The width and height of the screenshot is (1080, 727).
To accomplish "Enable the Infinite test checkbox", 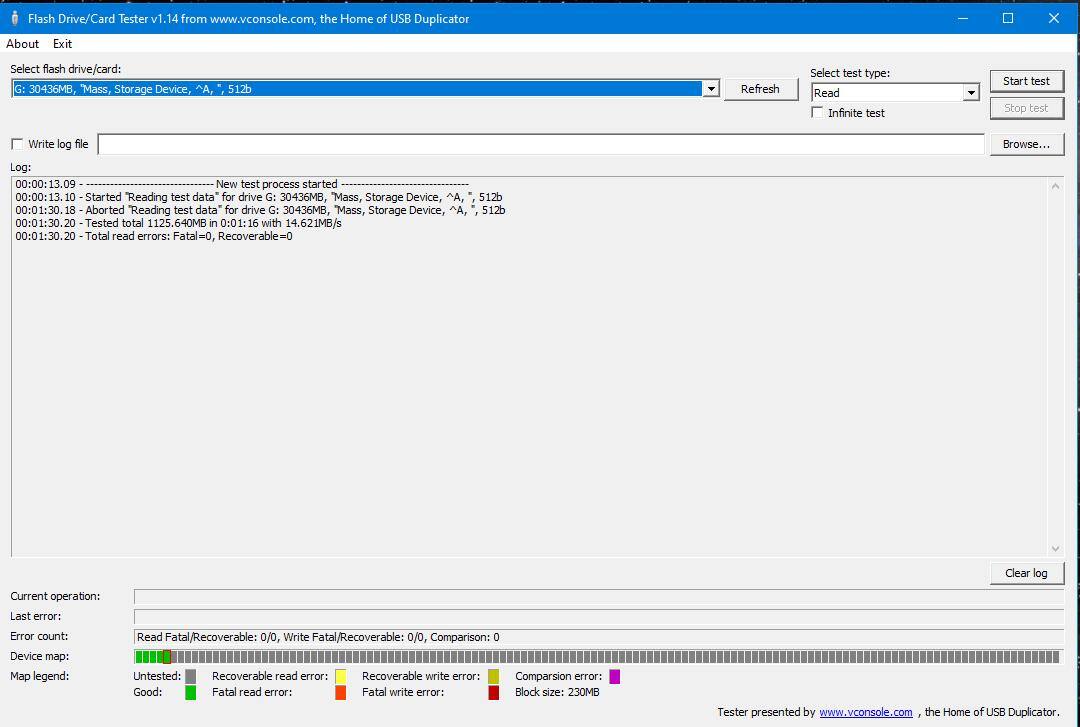I will tap(818, 113).
